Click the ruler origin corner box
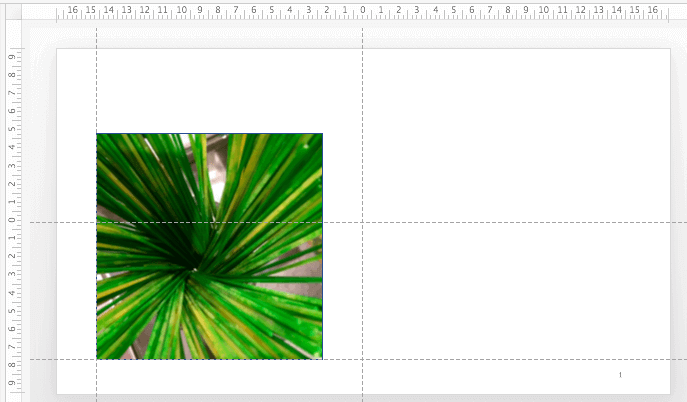 pyautogui.click(x=11, y=11)
